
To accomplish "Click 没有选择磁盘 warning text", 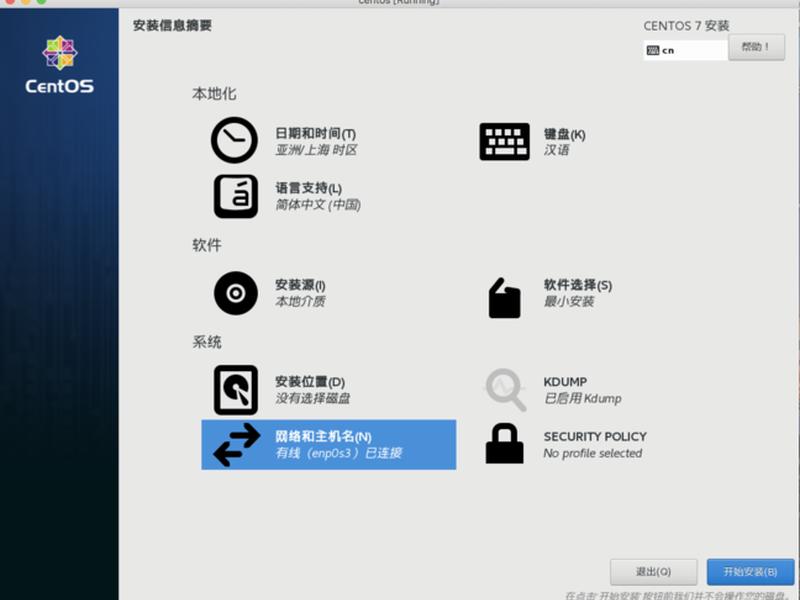I will 312,398.
